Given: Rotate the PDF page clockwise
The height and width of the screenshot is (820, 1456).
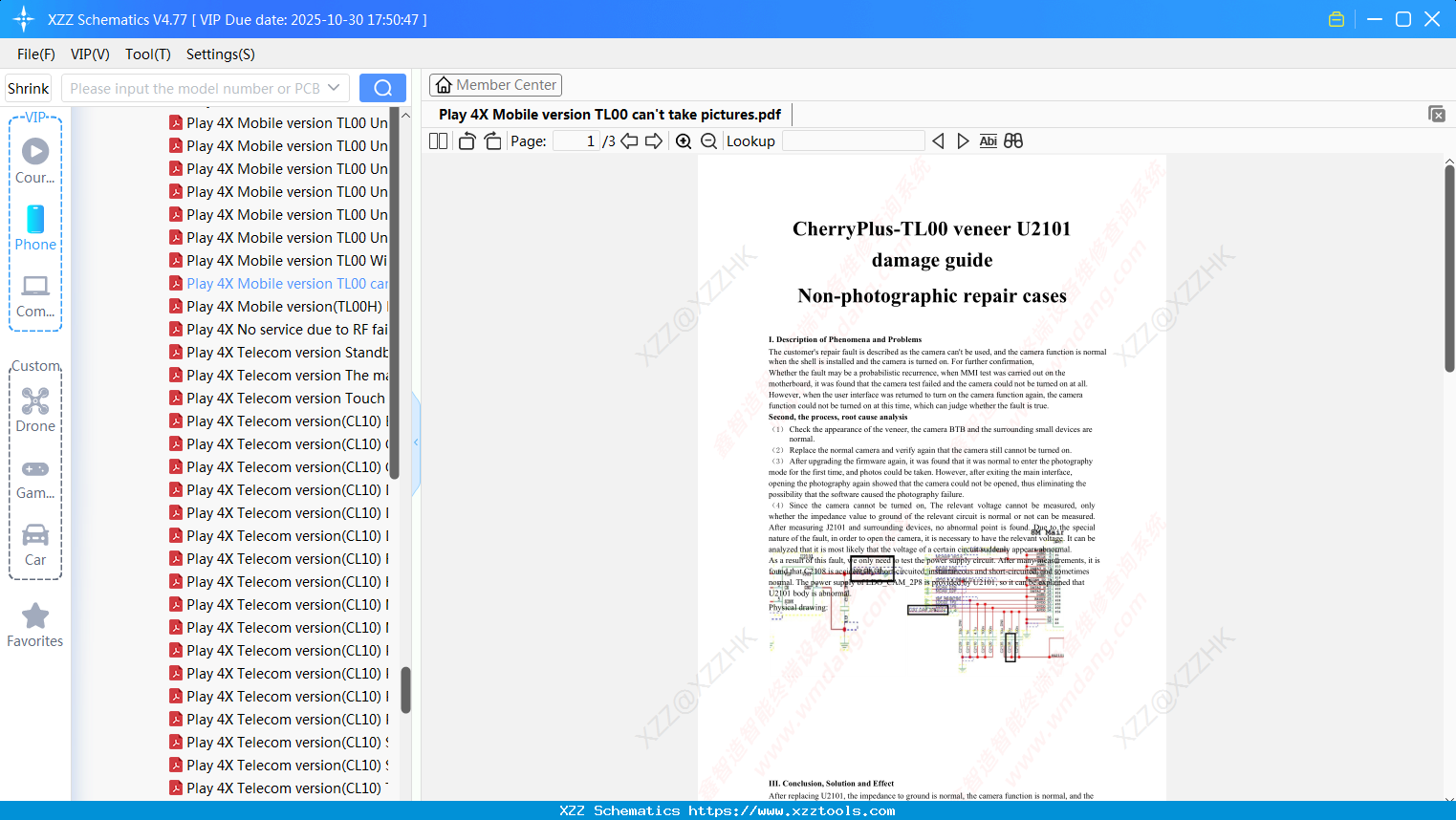Looking at the screenshot, I should pyautogui.click(x=492, y=141).
